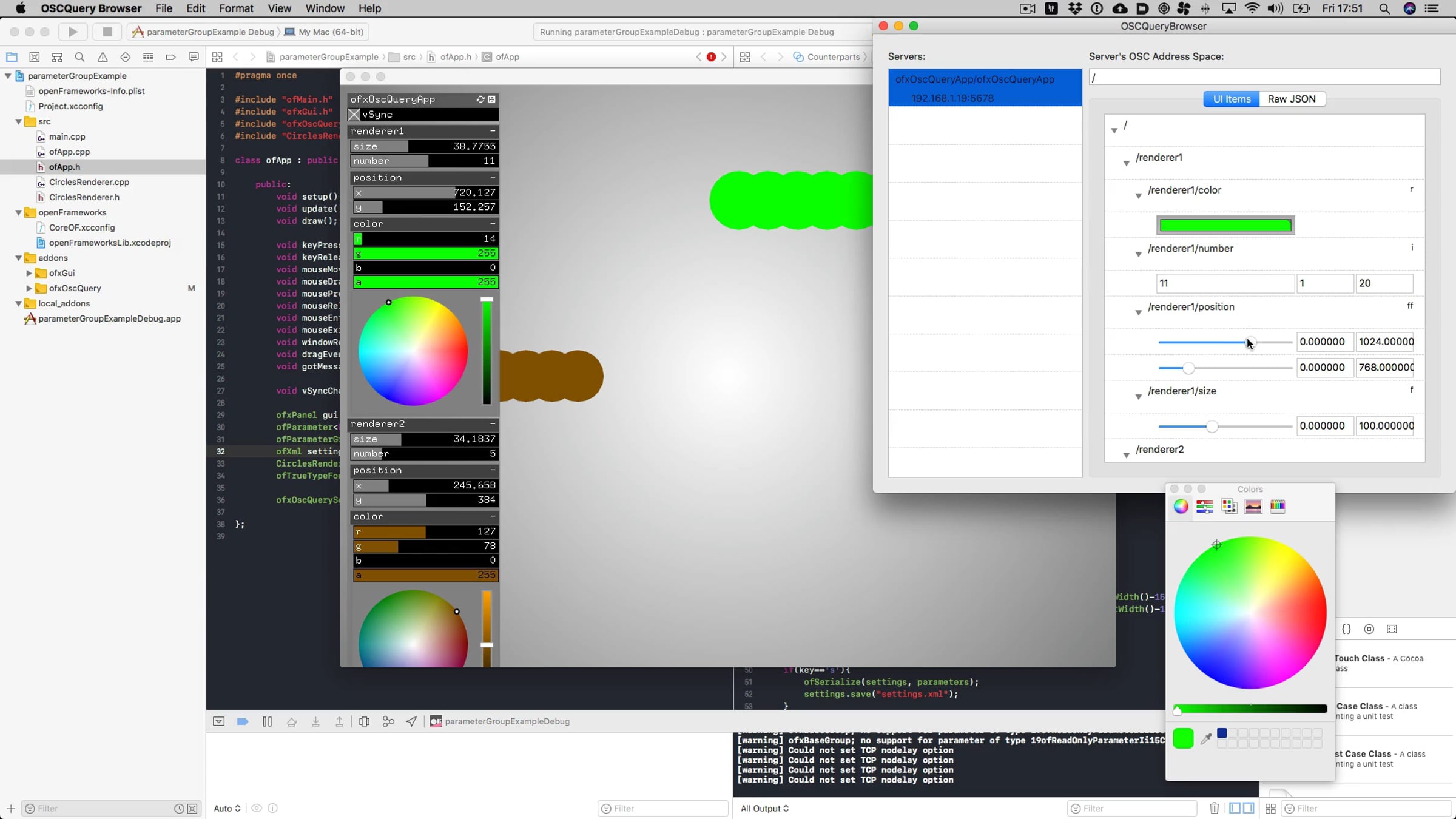The width and height of the screenshot is (1456, 819).
Task: Hide the debug area using the collapse button
Action: (x=219, y=721)
